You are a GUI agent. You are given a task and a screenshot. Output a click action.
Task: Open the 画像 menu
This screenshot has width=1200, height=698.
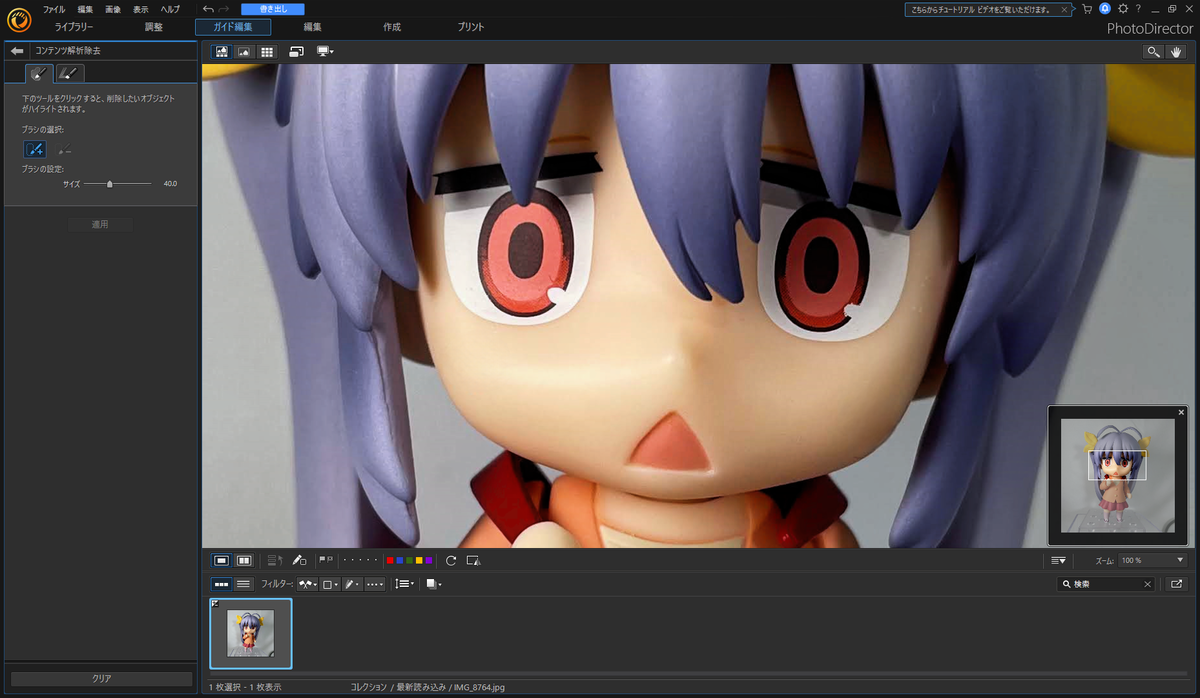tap(113, 9)
